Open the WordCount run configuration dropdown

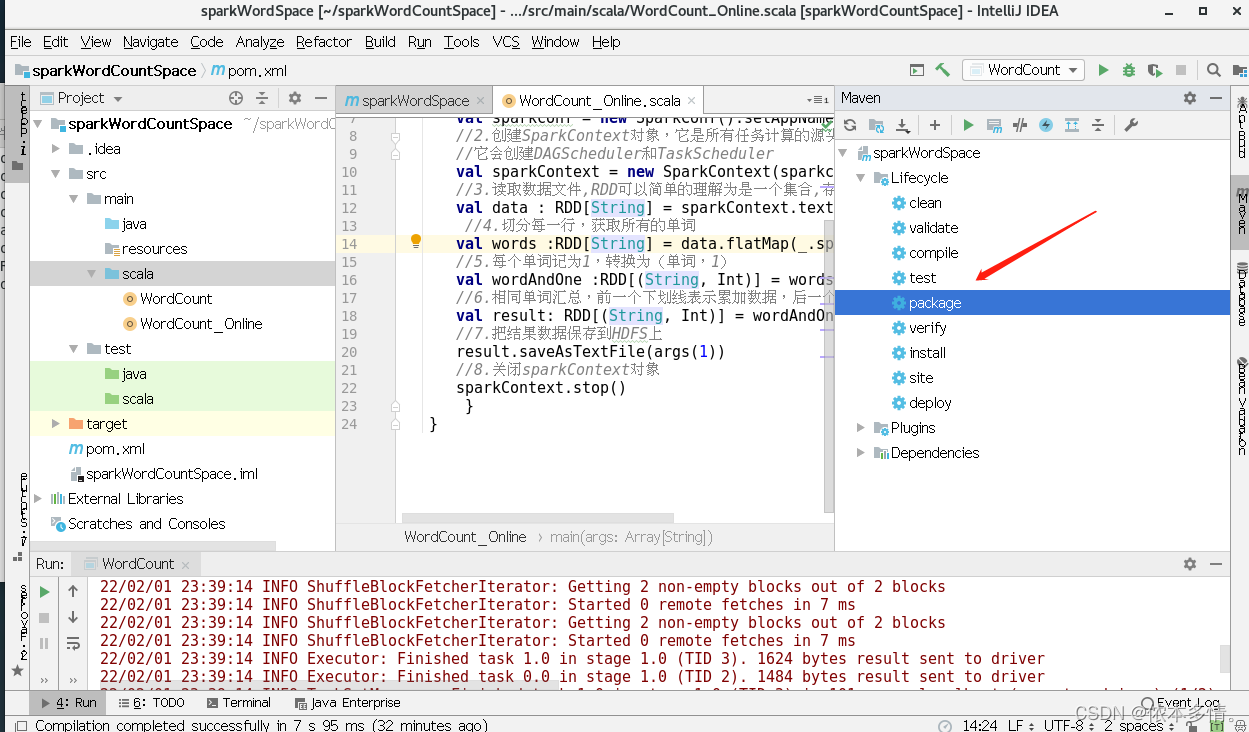(1023, 70)
